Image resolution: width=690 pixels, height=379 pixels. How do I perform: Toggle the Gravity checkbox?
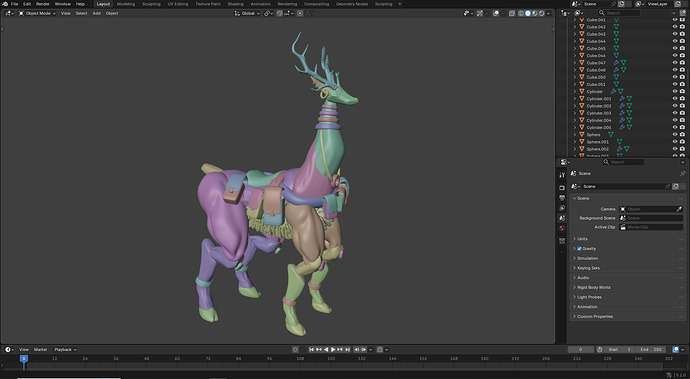(579, 249)
